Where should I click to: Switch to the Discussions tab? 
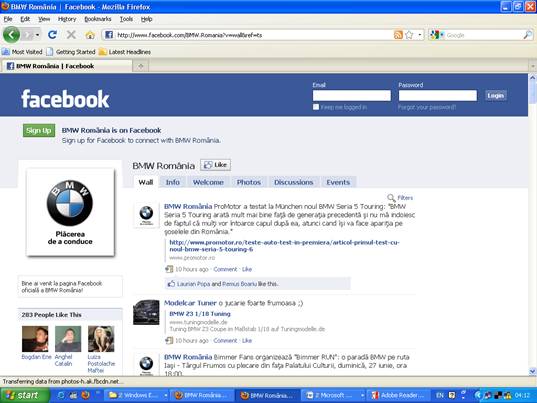294,182
